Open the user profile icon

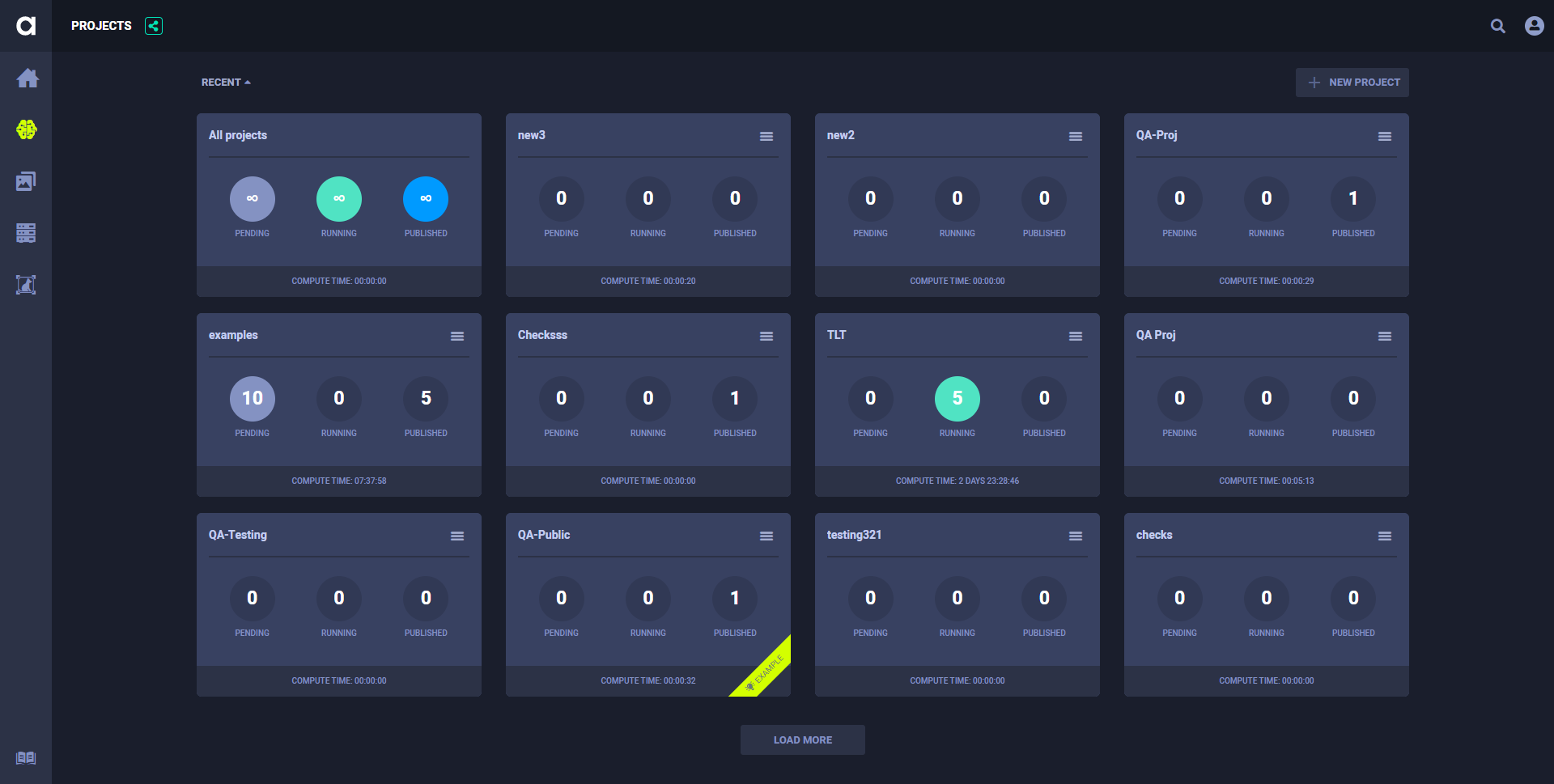[1534, 26]
